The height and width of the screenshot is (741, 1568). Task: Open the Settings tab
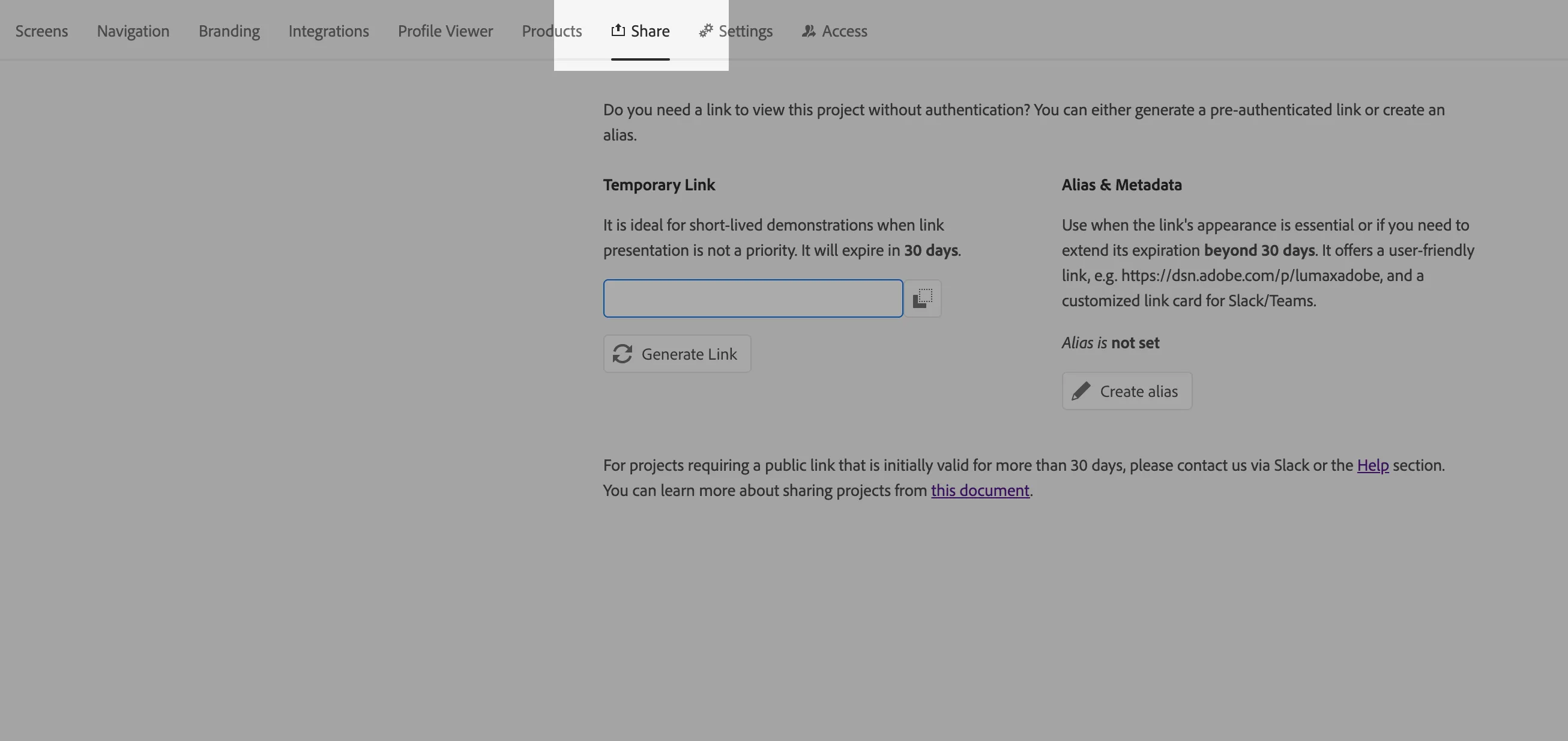[x=736, y=31]
